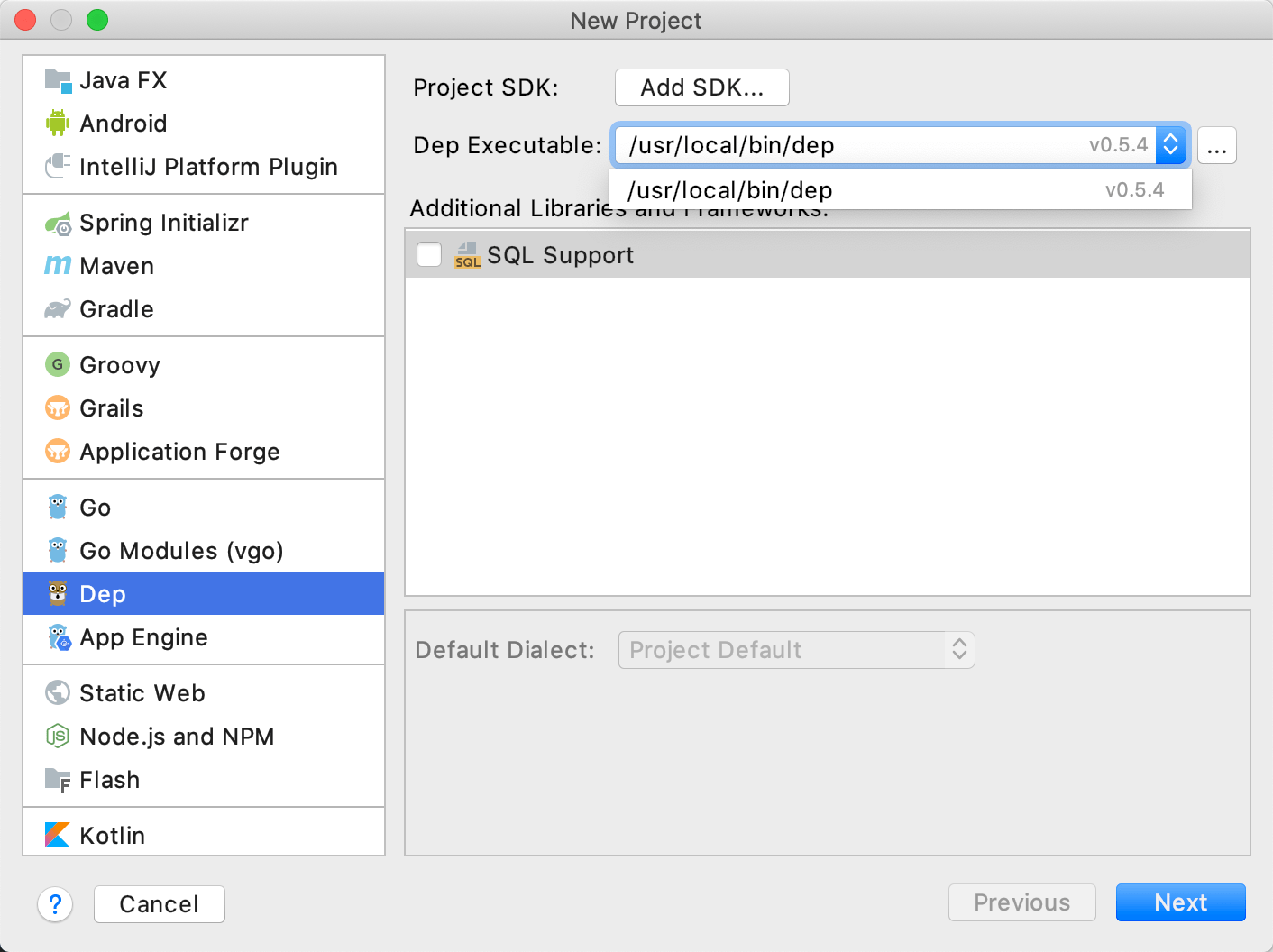Click the SQL Support label text

pyautogui.click(x=561, y=255)
